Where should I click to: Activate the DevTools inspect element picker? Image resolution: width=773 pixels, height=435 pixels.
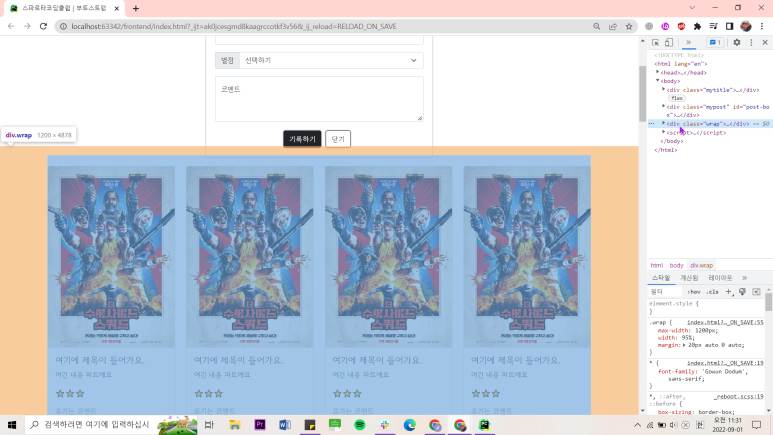[x=656, y=43]
